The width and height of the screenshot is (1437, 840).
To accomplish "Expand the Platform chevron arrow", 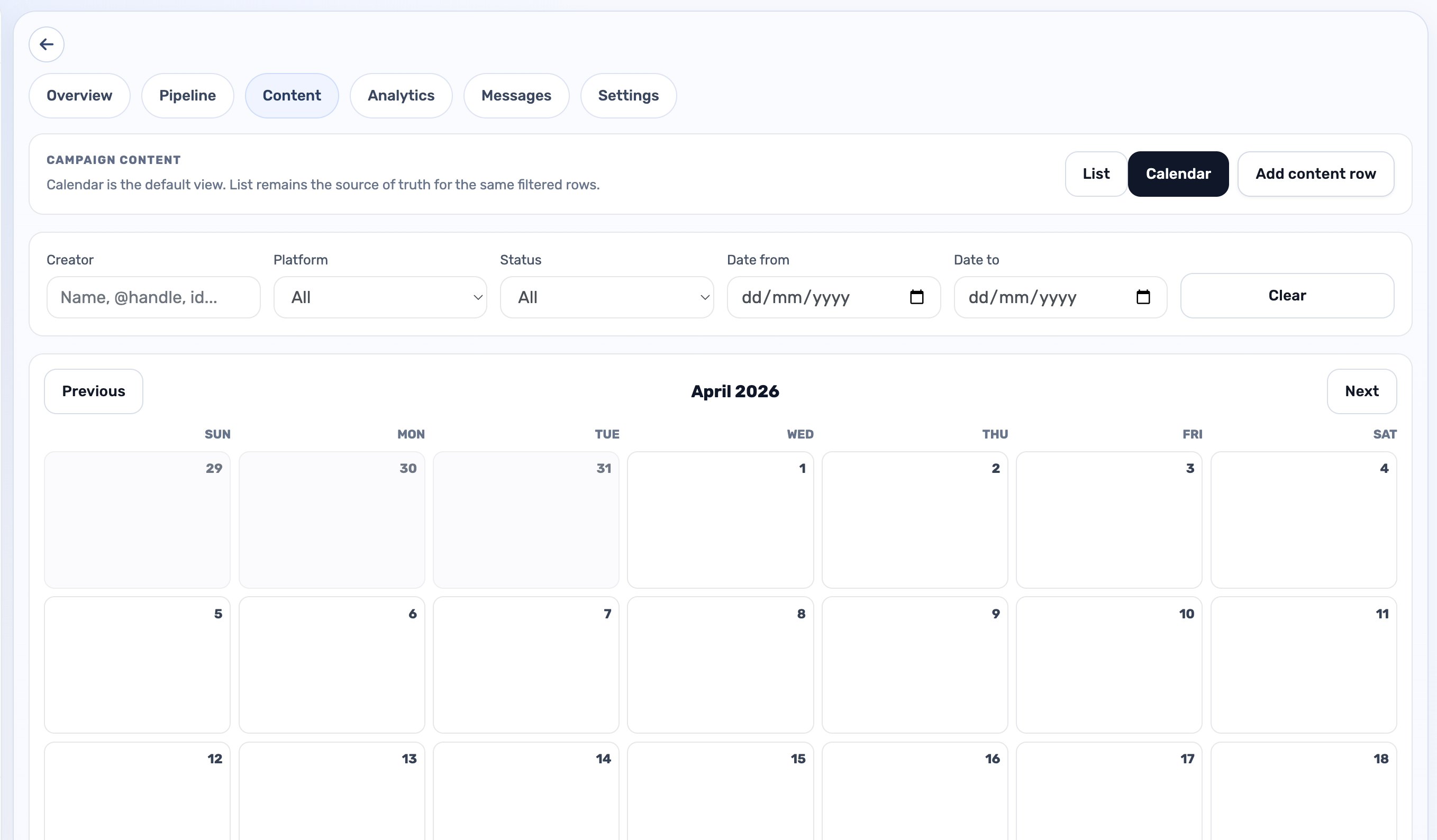I will (x=477, y=298).
